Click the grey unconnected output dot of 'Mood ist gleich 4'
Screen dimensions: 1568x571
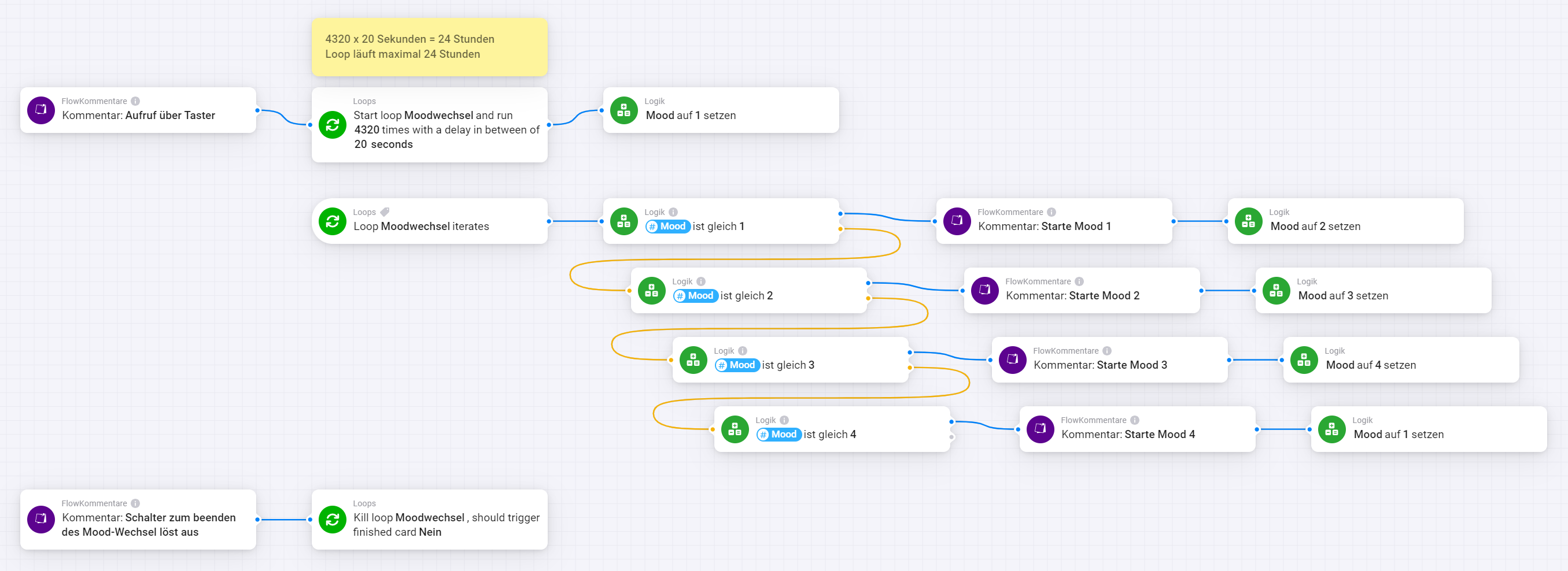[x=952, y=437]
